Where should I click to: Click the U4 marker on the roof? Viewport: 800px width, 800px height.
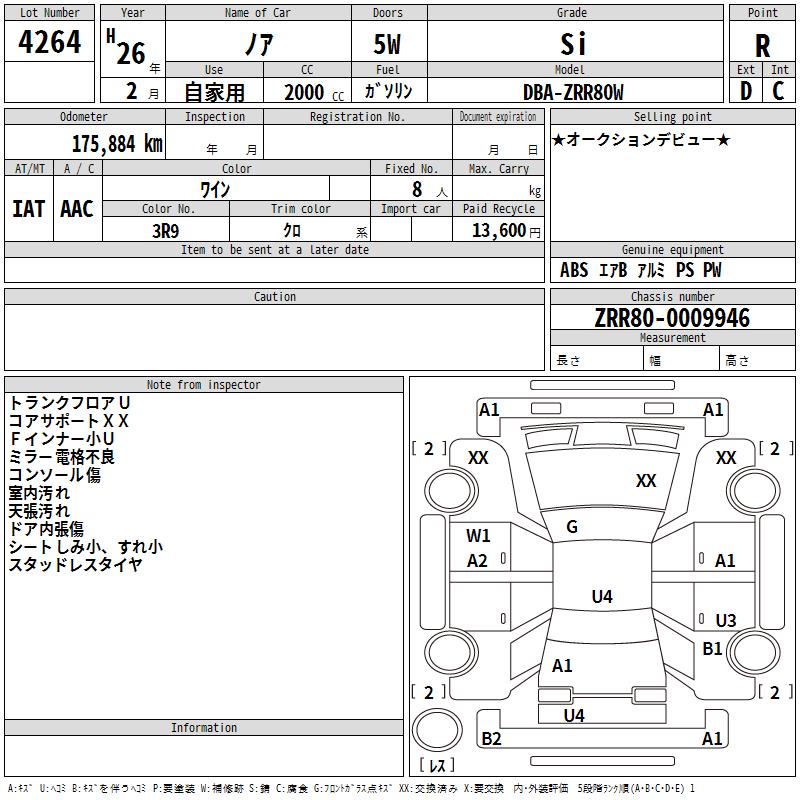601,597
